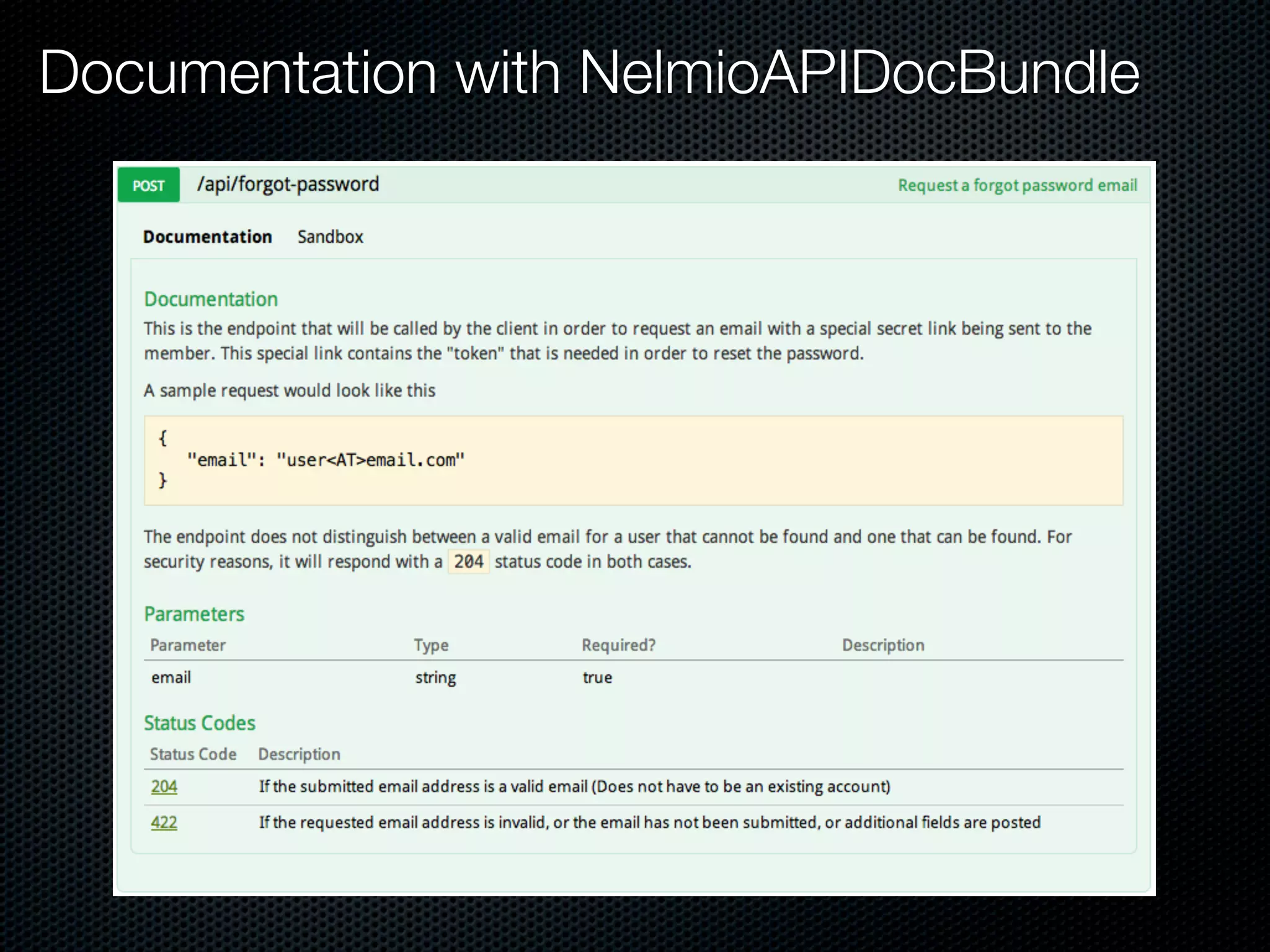Click the green POST method badge
The image size is (1270, 952).
click(x=149, y=185)
